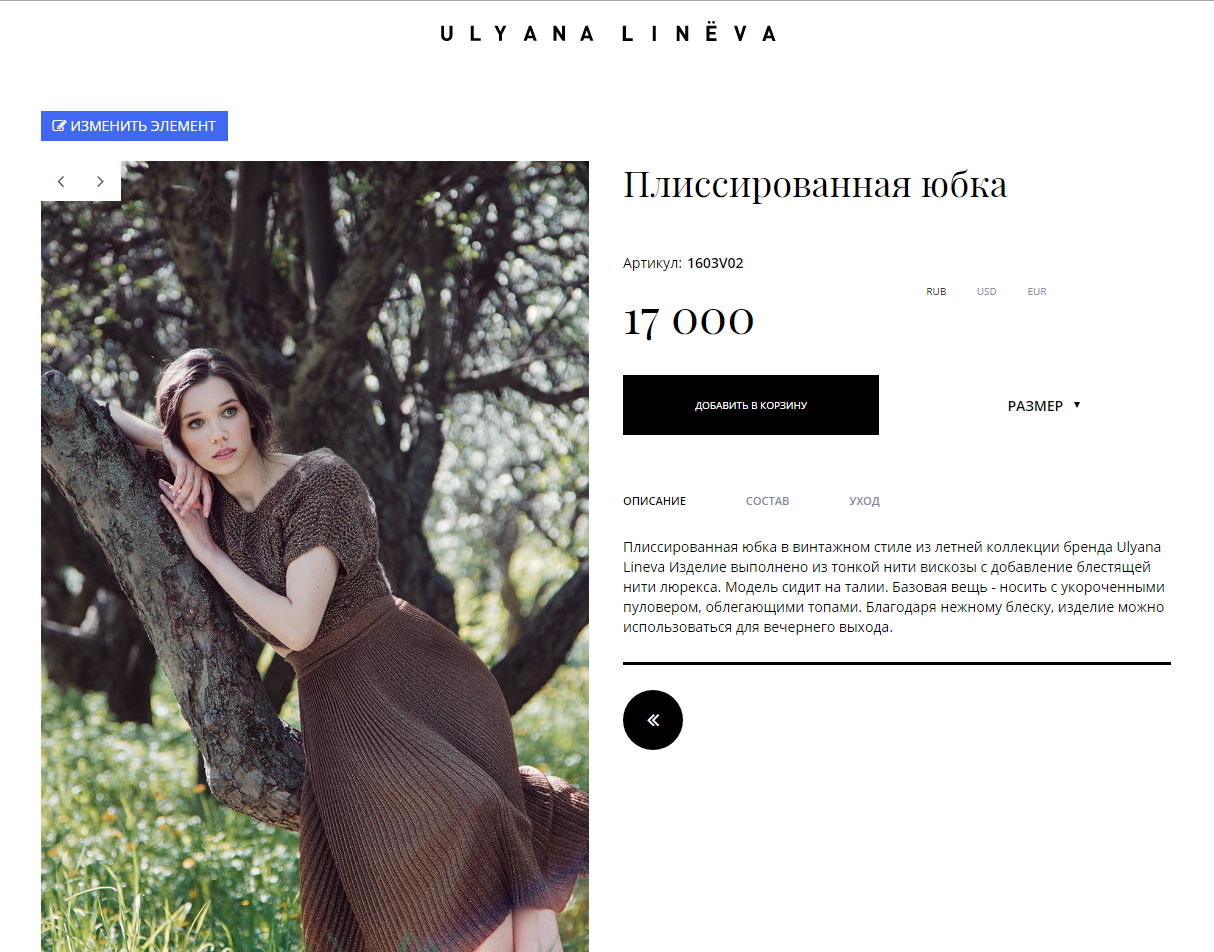Viewport: 1214px width, 952px height.
Task: Go to the ULYANA LINËVA logo home link
Action: pyautogui.click(x=608, y=33)
